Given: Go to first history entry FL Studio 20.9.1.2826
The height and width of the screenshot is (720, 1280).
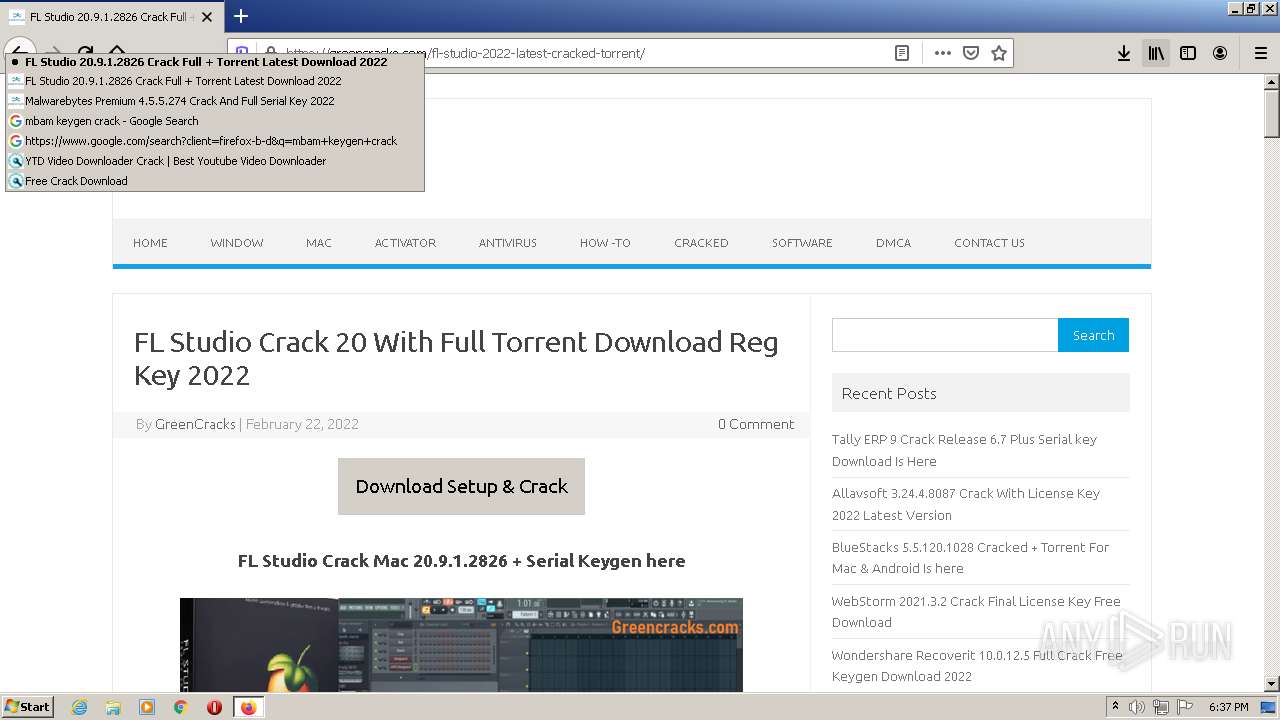Looking at the screenshot, I should click(x=215, y=61).
